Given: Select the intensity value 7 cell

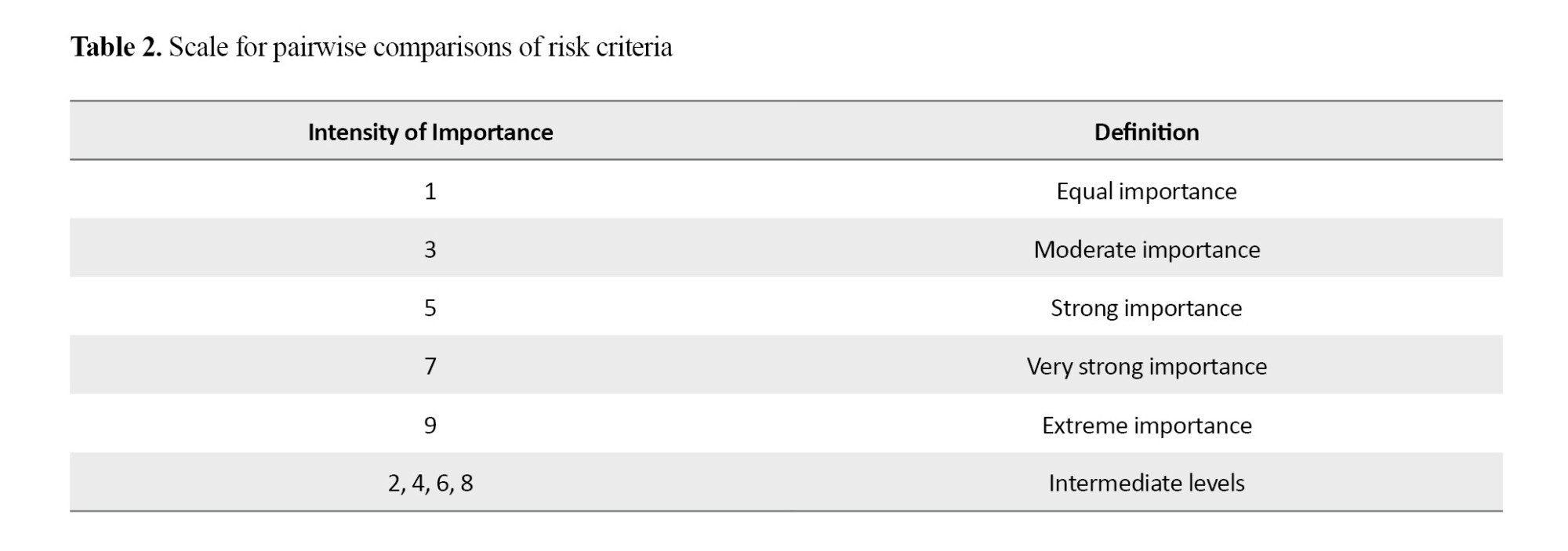Looking at the screenshot, I should coord(430,366).
